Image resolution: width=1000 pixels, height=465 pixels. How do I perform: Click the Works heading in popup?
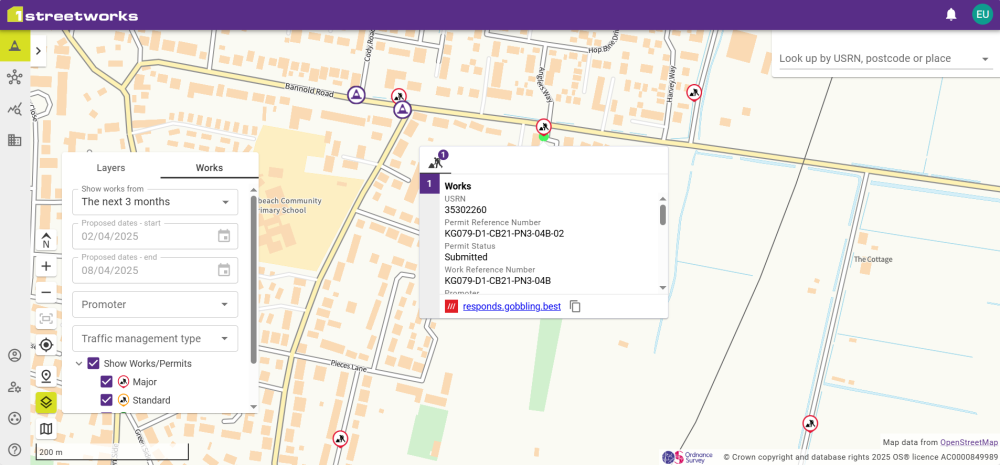458,186
